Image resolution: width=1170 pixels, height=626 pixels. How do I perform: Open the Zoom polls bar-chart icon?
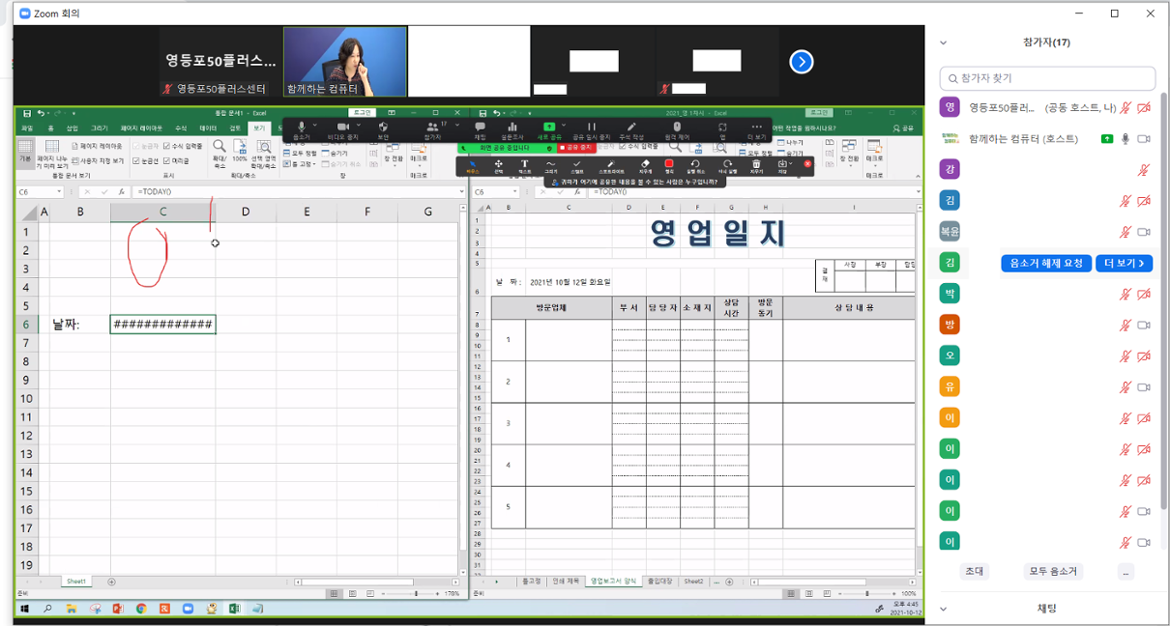pos(513,128)
